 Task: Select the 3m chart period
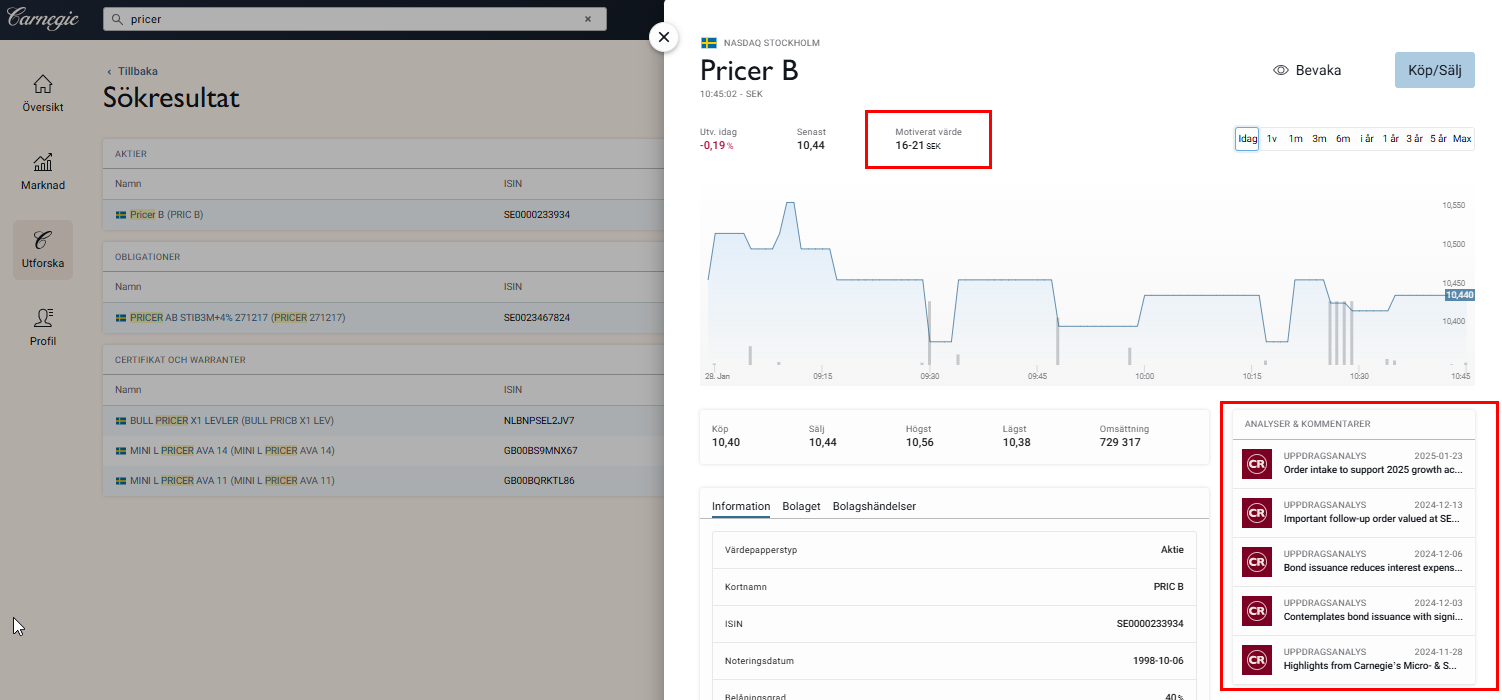pos(1319,138)
